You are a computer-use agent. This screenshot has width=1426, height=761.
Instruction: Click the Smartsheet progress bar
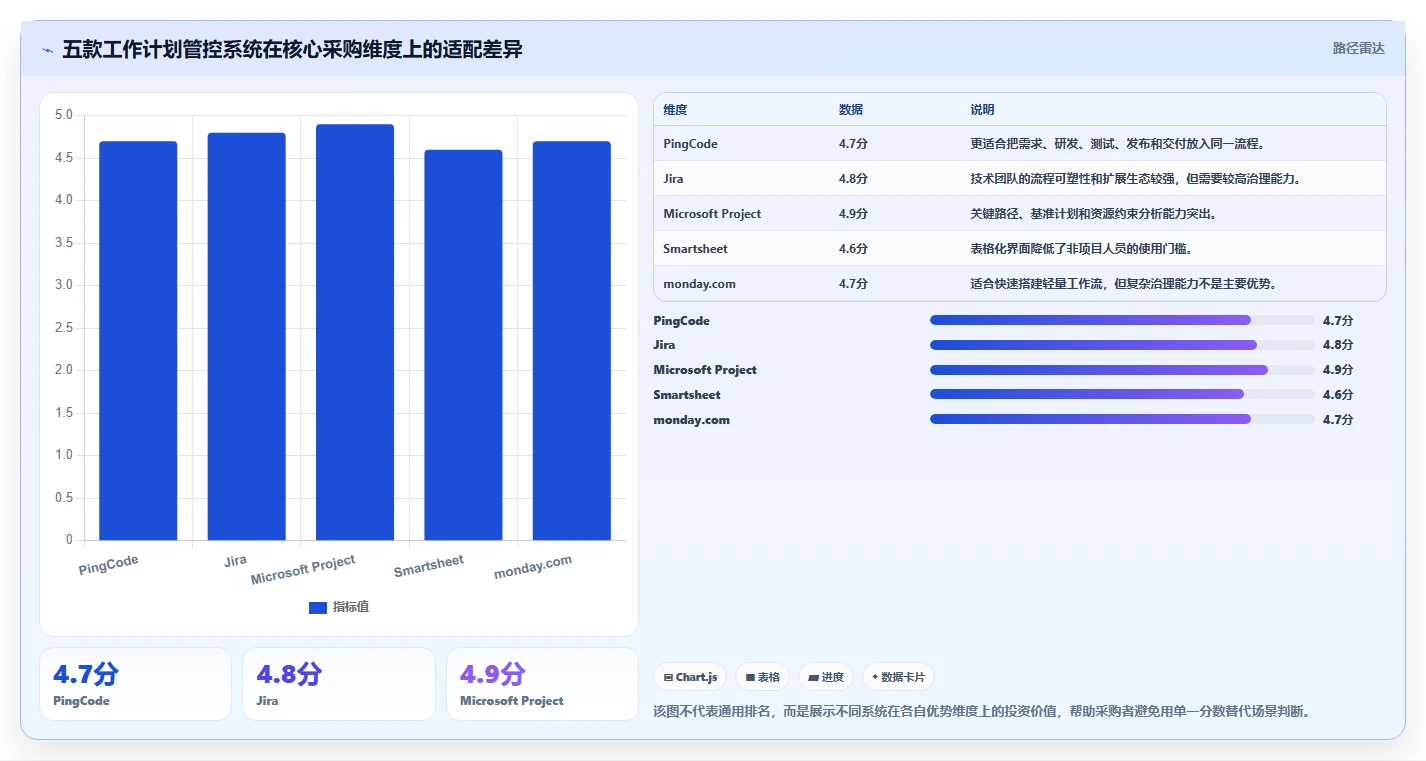(1122, 395)
